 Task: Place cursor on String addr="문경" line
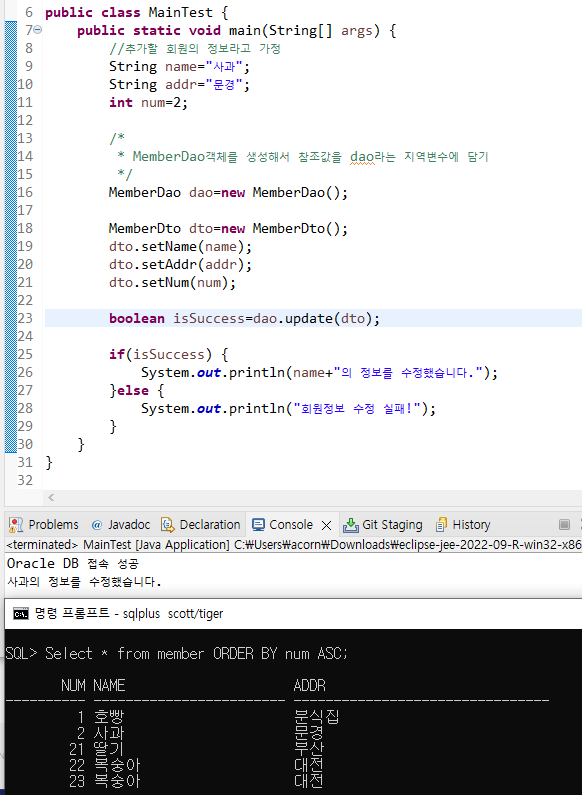coord(179,84)
